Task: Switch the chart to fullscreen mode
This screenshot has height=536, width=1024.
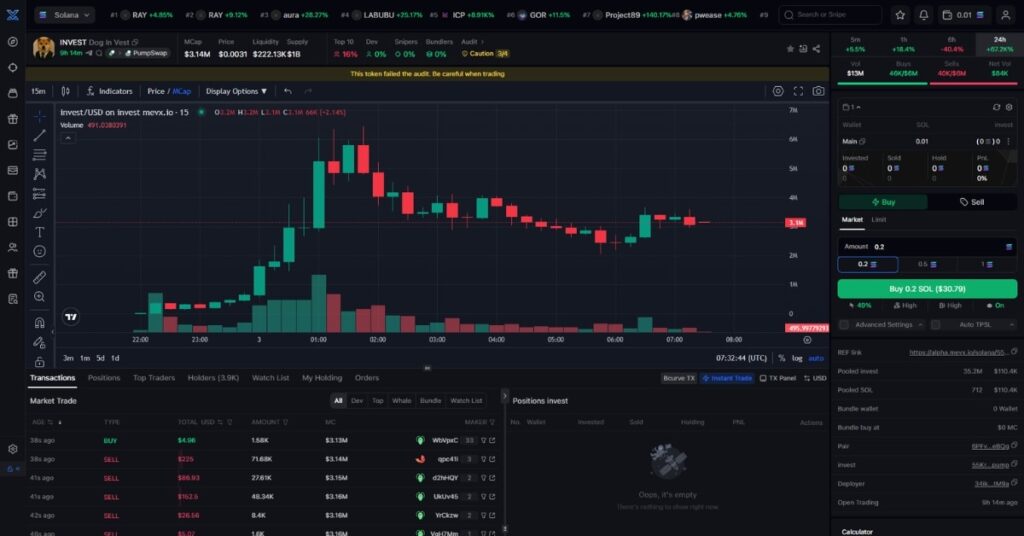Action: 798,91
